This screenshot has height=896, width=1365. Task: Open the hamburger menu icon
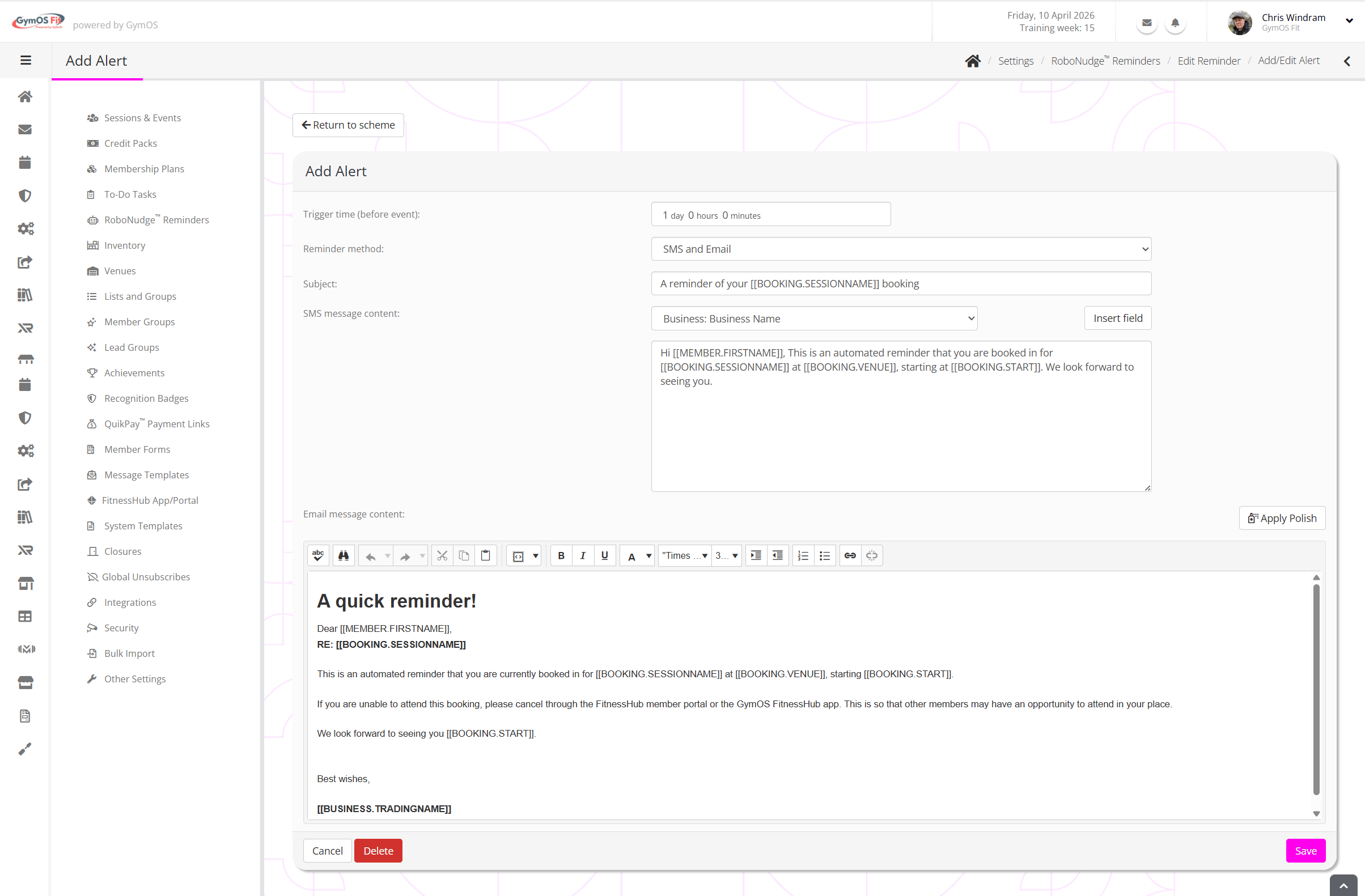pos(26,60)
